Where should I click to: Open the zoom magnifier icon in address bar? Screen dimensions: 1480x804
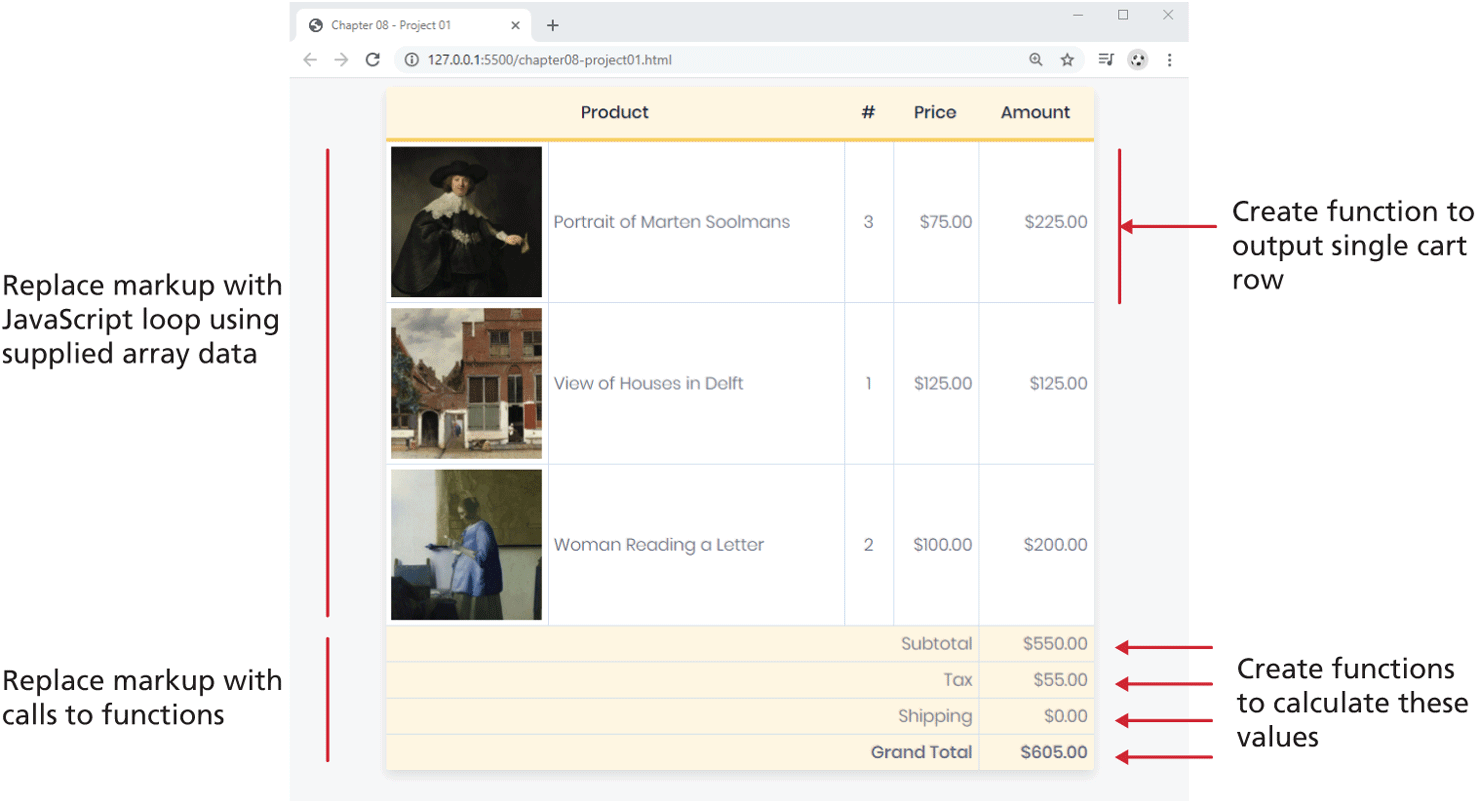(x=1036, y=60)
